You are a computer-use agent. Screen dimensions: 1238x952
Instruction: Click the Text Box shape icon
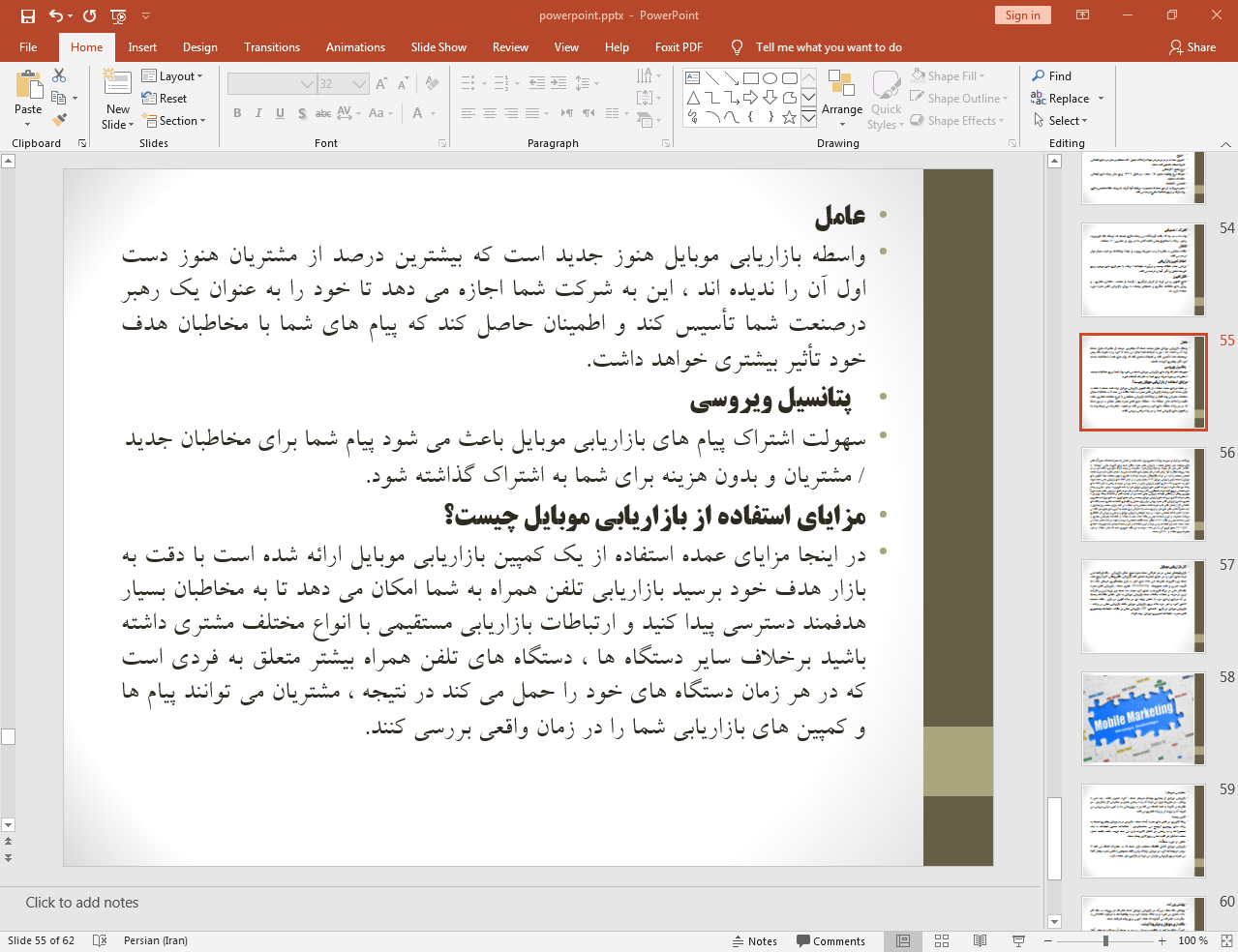(x=692, y=78)
